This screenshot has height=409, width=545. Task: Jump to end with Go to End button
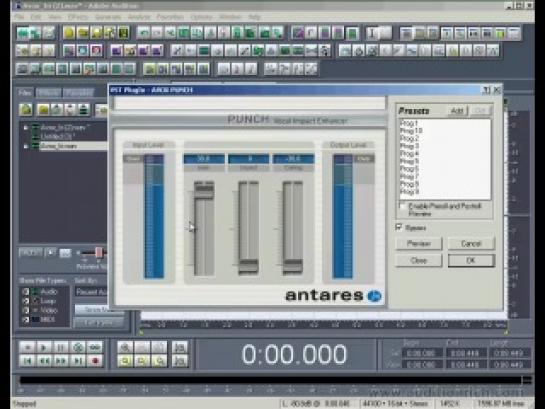tap(78, 361)
